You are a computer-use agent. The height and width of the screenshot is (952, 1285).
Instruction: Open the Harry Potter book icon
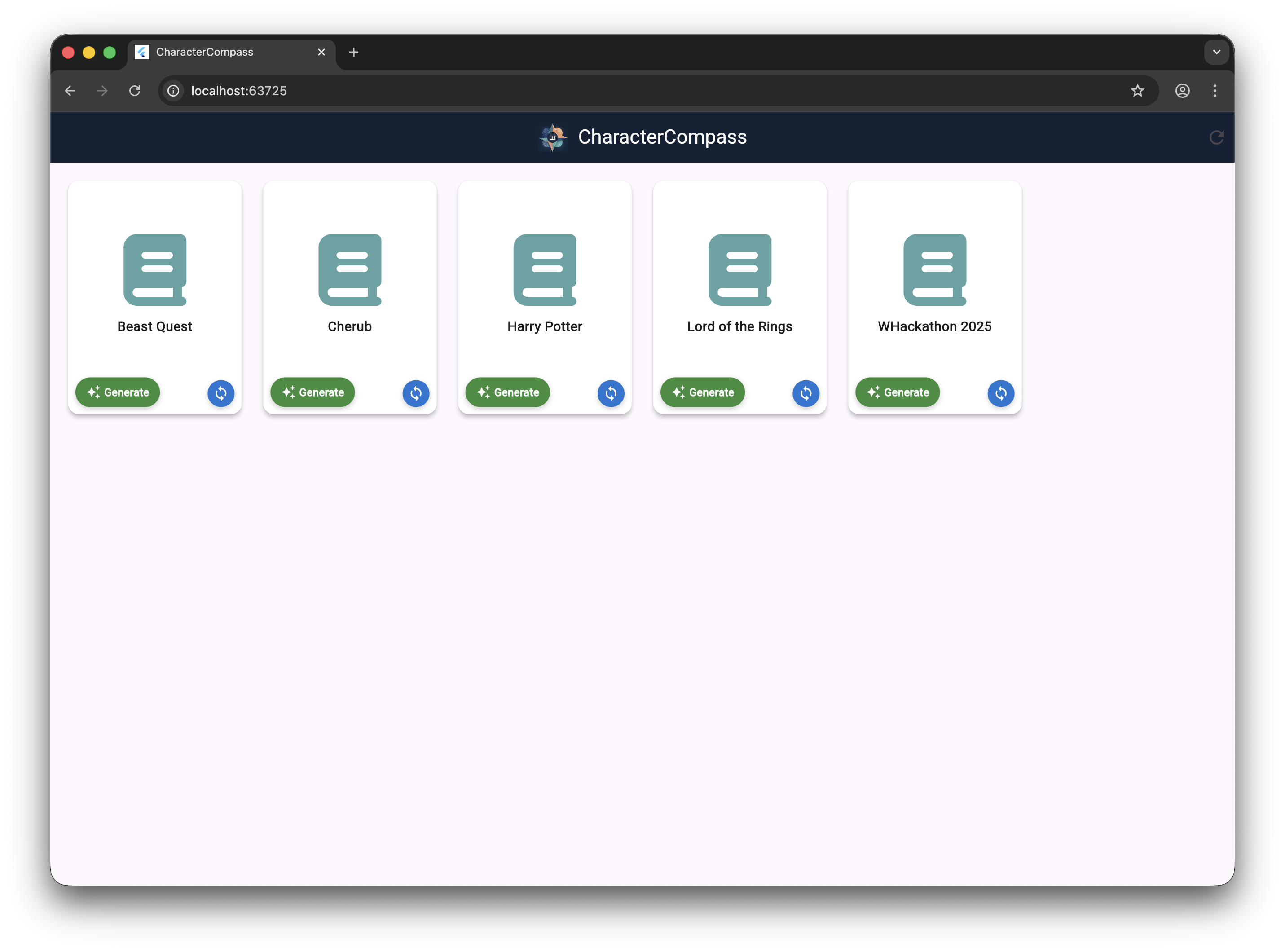545,269
